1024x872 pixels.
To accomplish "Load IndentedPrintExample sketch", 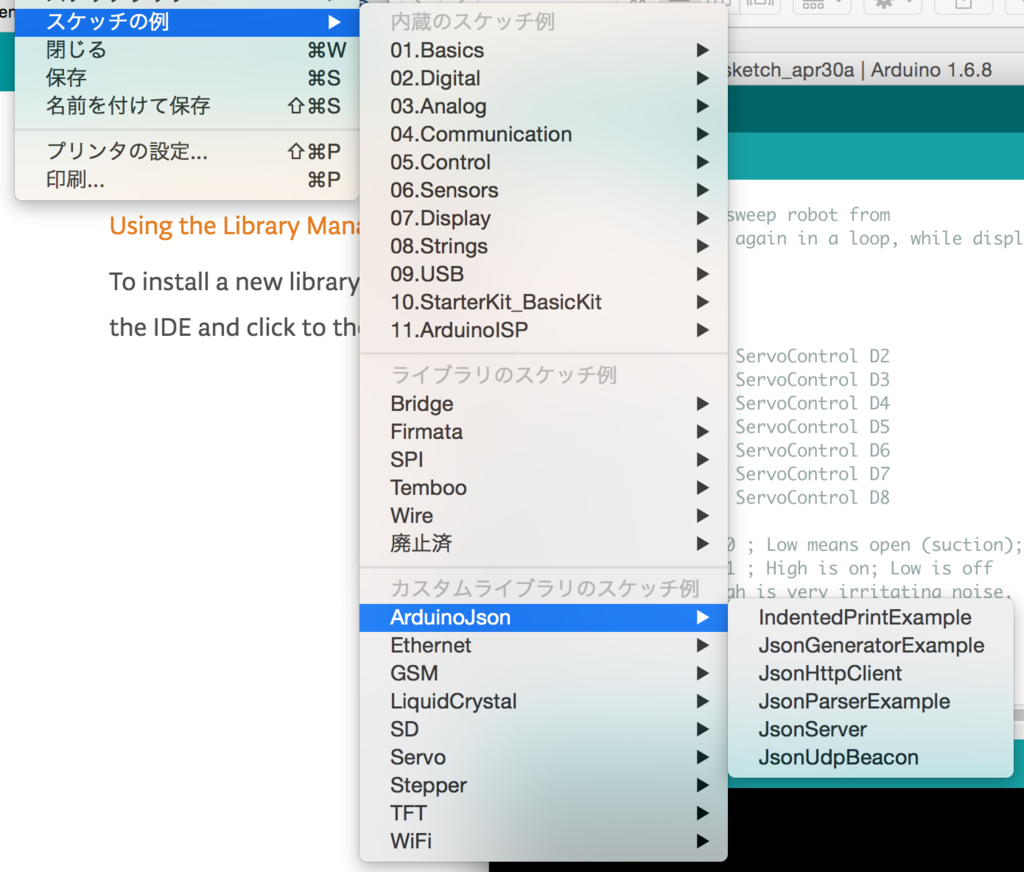I will (871, 617).
